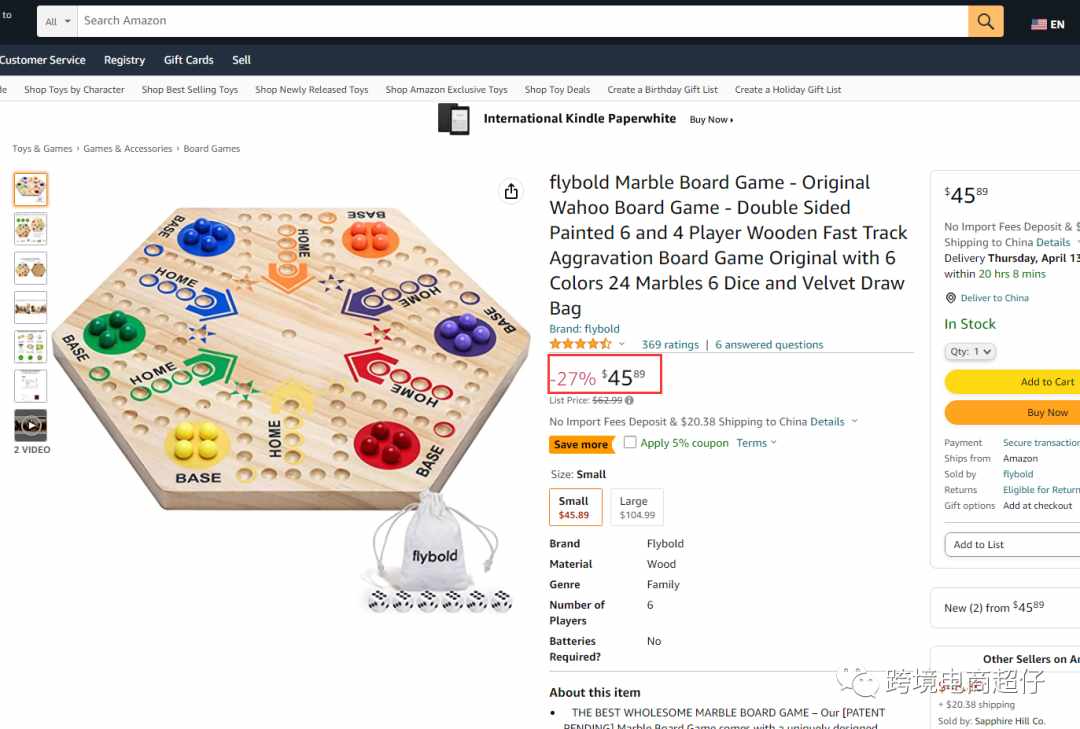The height and width of the screenshot is (729, 1080).
Task: Click the orange search magnifier button
Action: point(985,21)
